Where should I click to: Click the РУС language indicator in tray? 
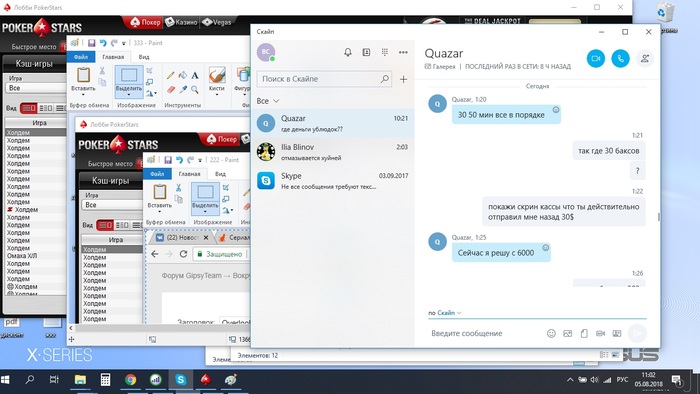622,380
